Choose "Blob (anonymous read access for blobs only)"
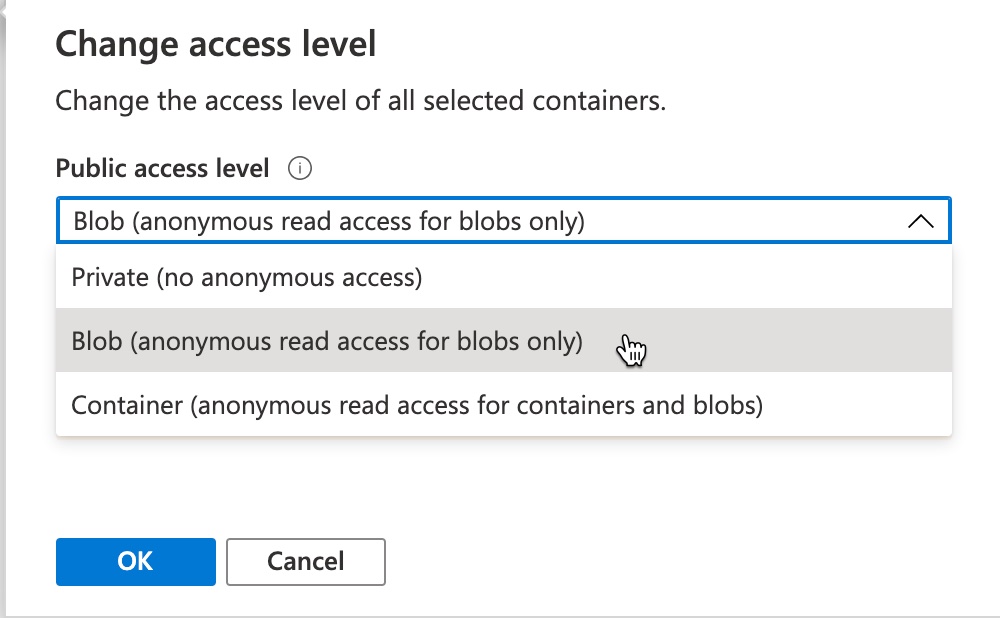The image size is (1000, 618). coord(300,341)
